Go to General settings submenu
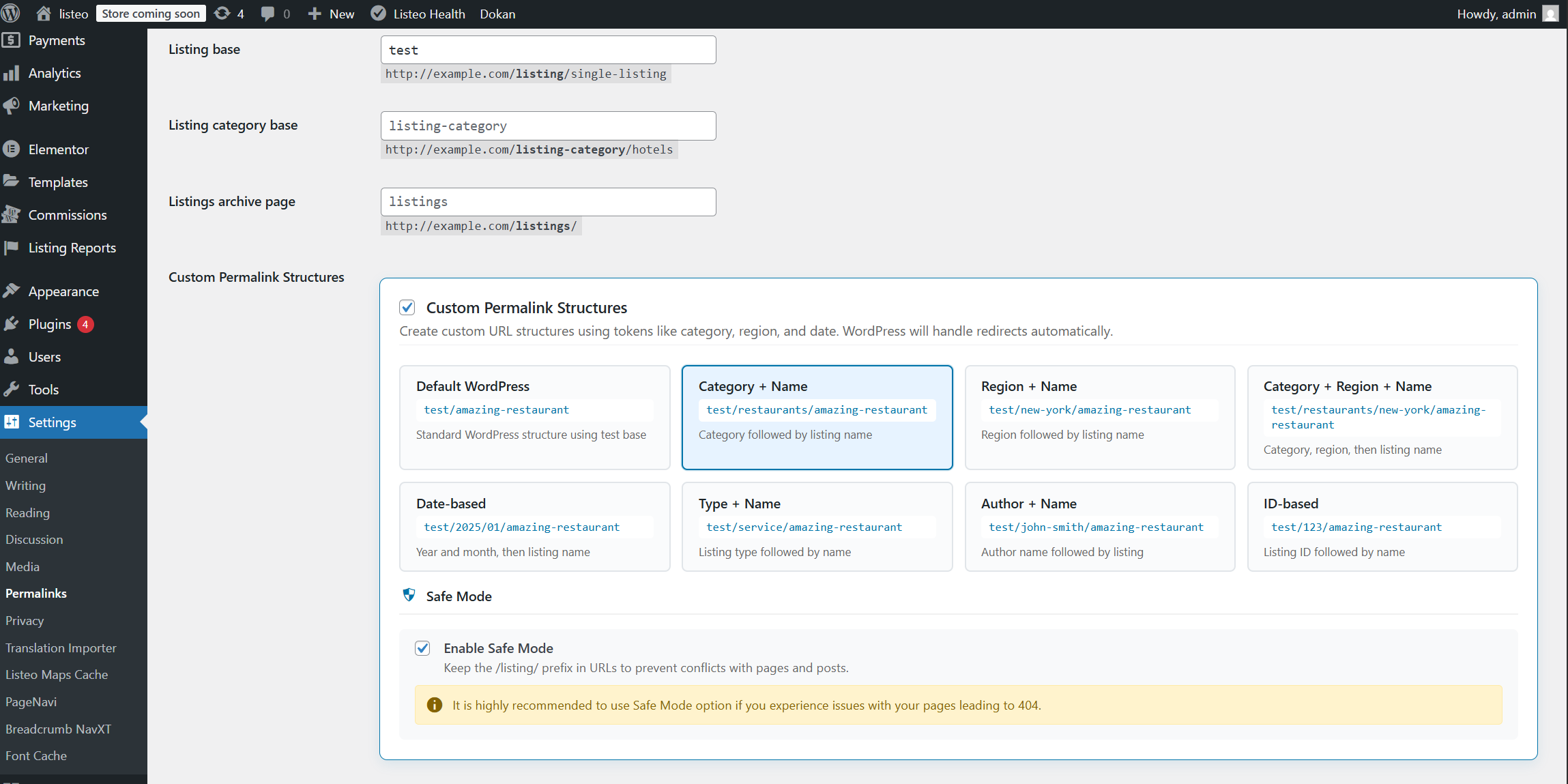 click(x=27, y=459)
